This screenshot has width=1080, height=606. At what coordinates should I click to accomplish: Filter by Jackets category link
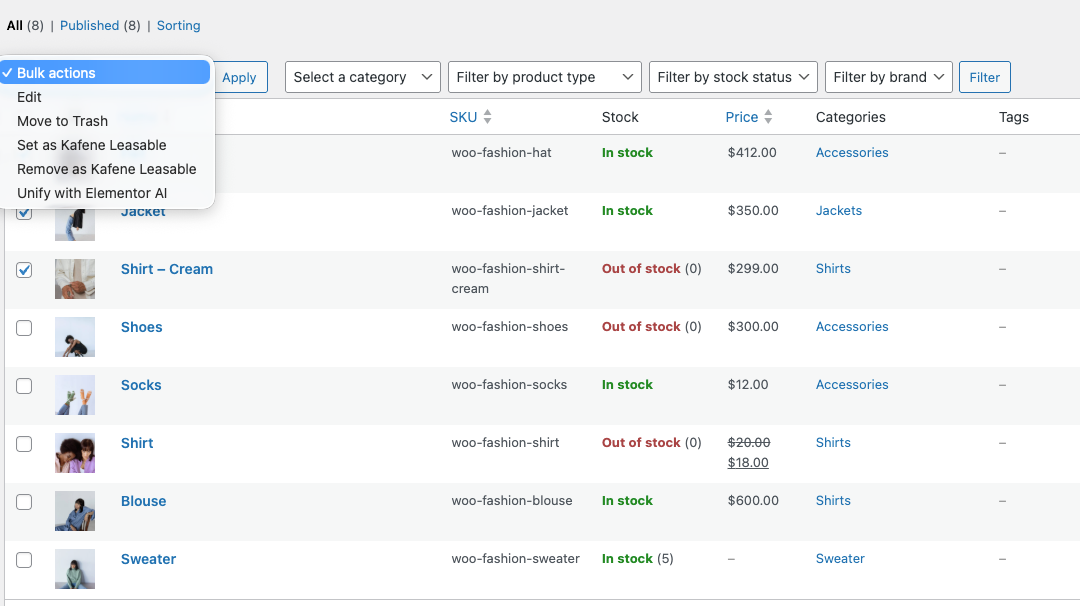click(x=839, y=211)
